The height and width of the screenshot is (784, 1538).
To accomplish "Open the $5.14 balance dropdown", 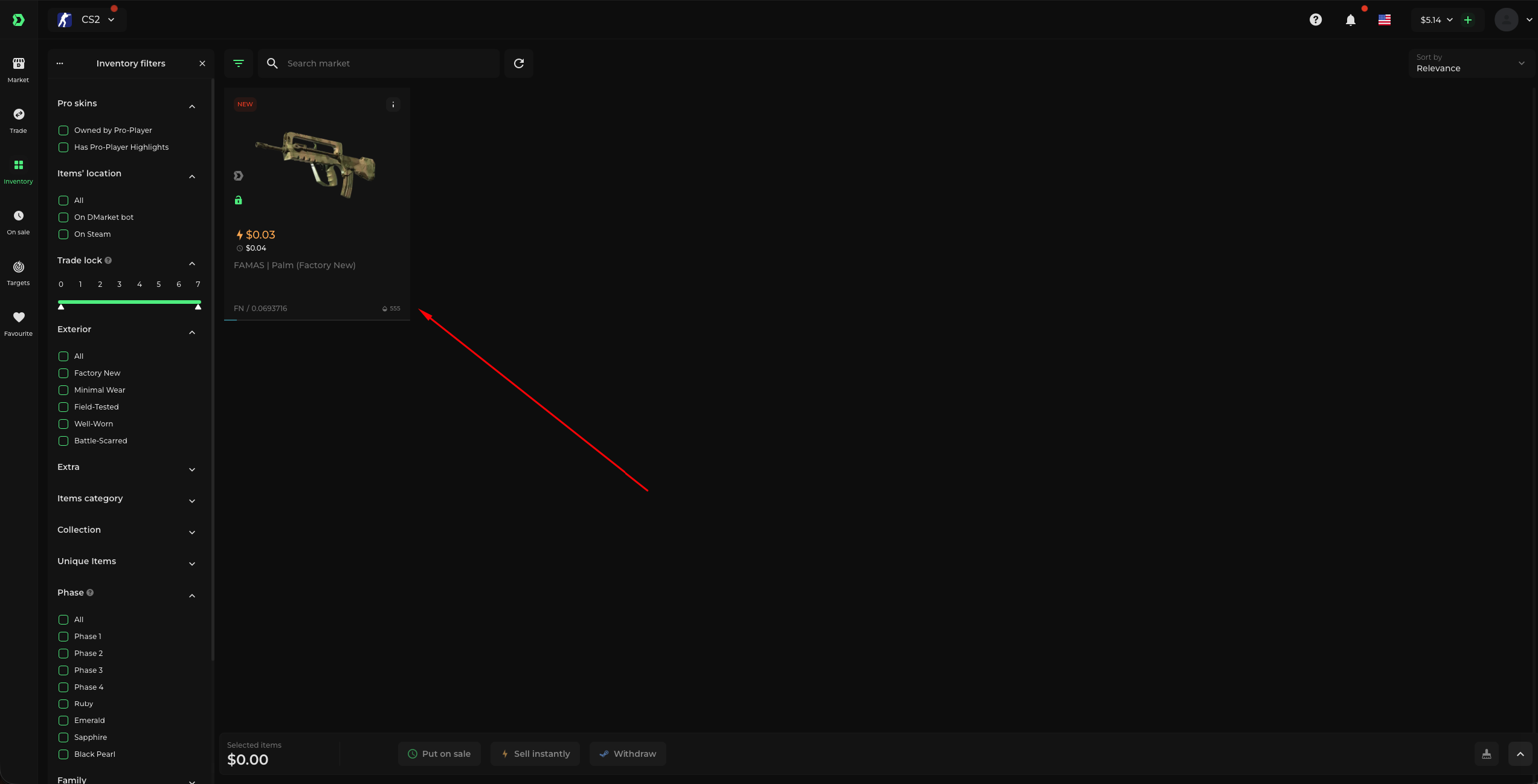I will [1436, 20].
